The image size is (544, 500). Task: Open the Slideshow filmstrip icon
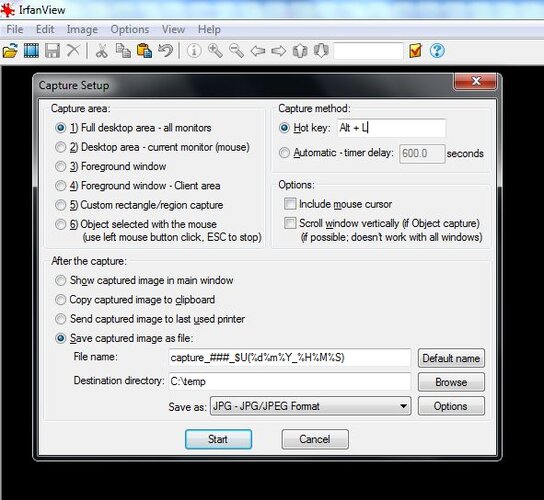31,51
